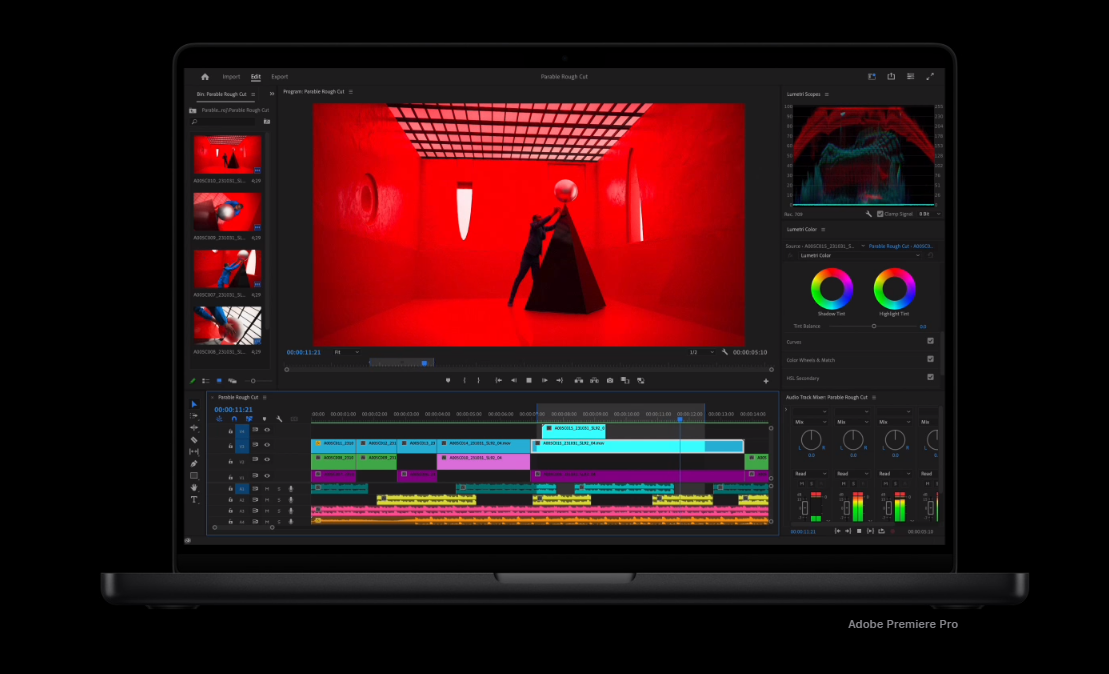Select the pink clip on the timeline
The width and height of the screenshot is (1109, 674).
click(x=483, y=461)
